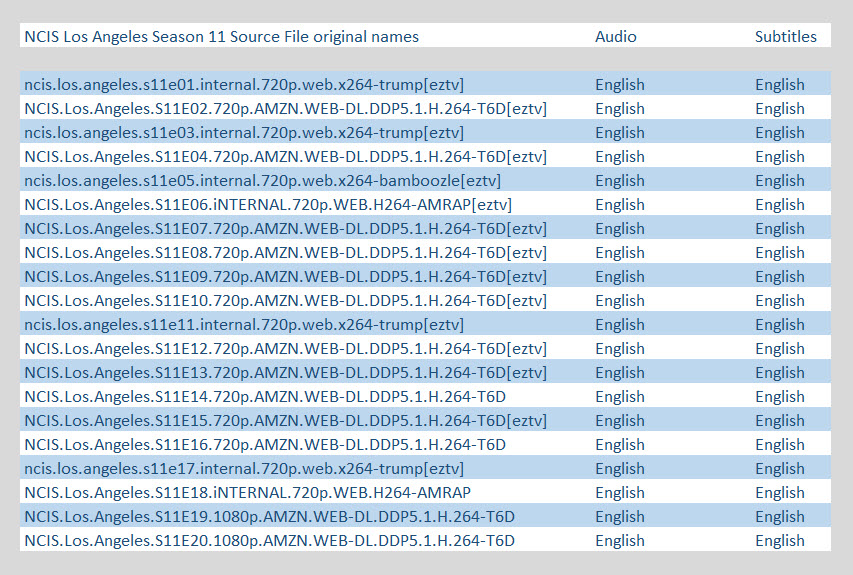Click the Subtitles 'English' cell for s11e05

tap(780, 181)
